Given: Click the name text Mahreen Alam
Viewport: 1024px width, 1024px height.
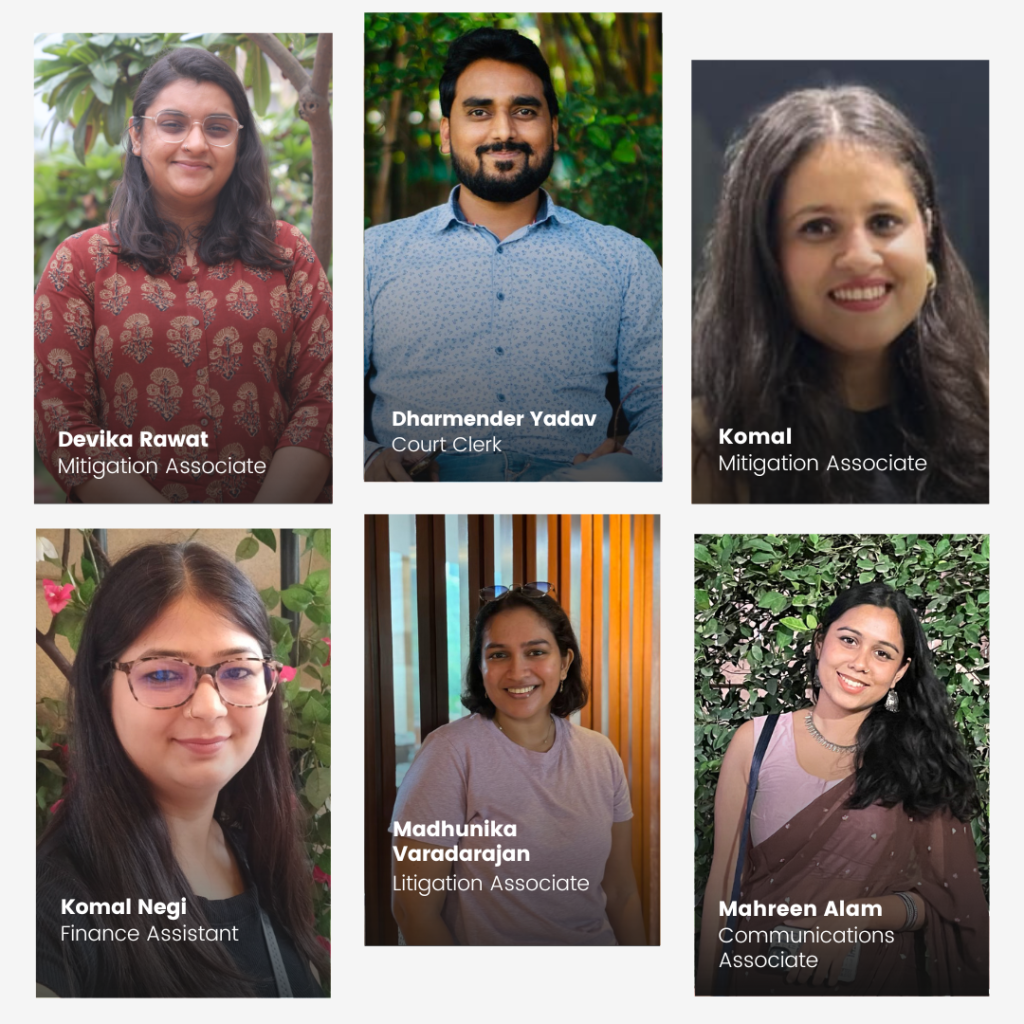Looking at the screenshot, I should click(x=800, y=908).
